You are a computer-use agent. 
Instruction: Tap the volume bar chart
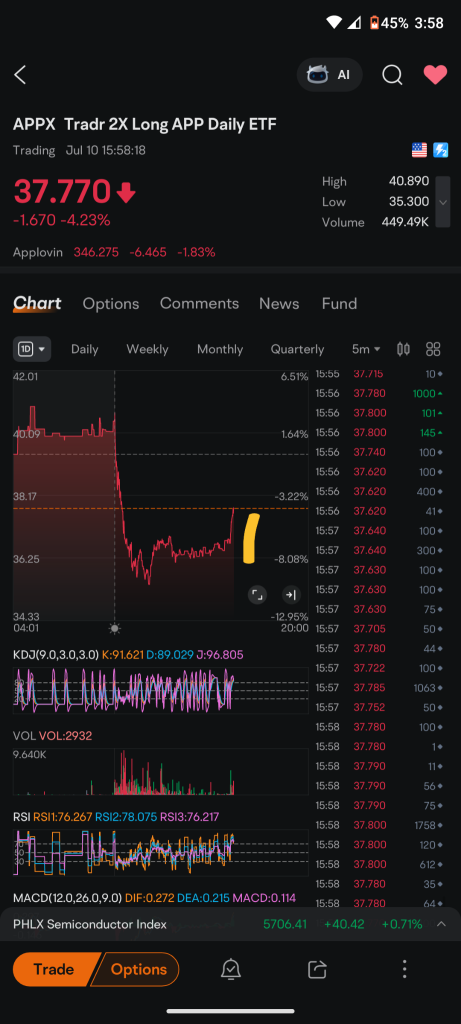[161, 772]
